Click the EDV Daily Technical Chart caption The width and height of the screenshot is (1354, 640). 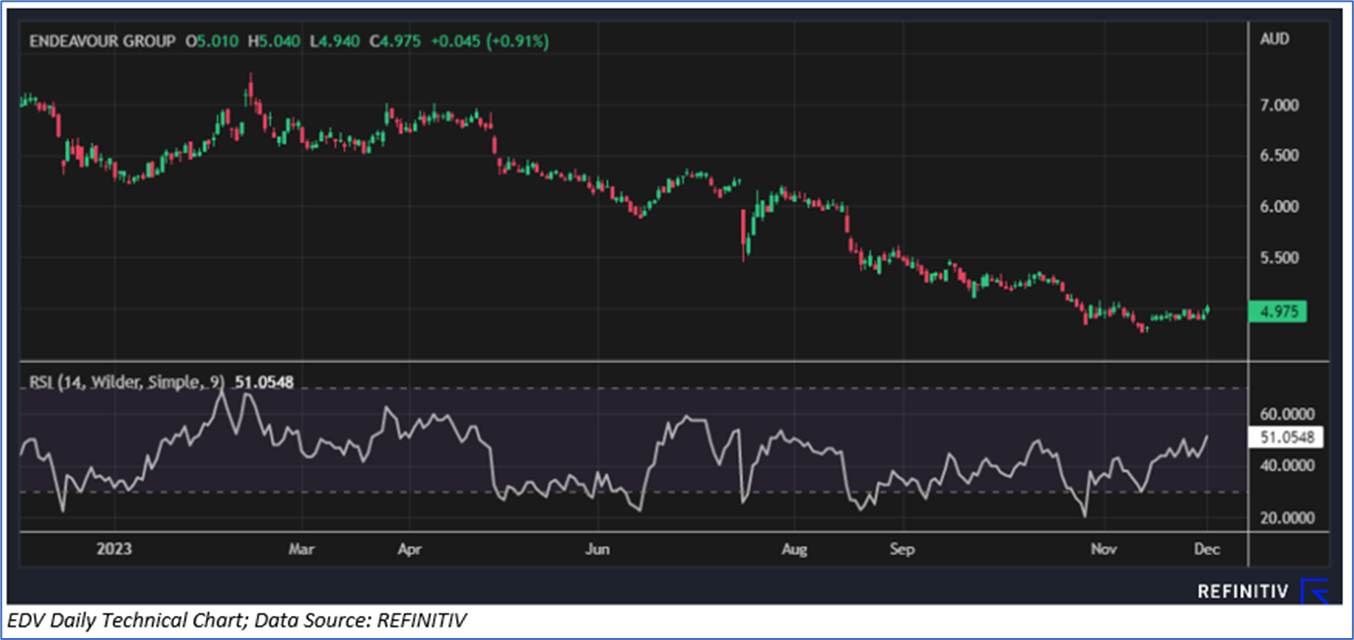coord(239,621)
